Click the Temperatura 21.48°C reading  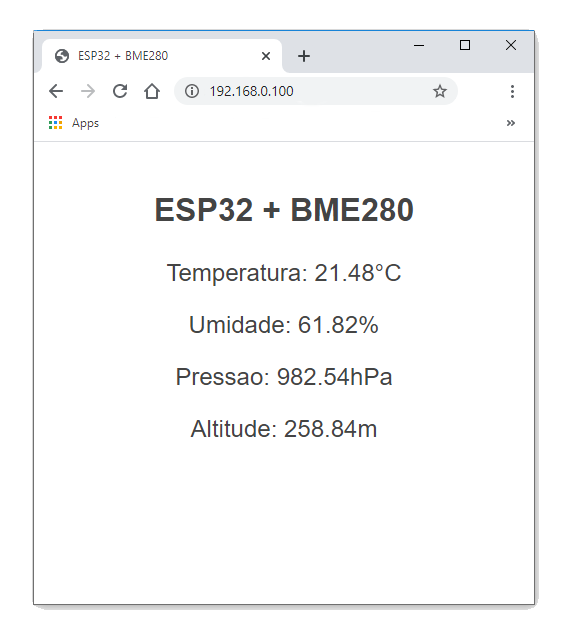coord(284,273)
